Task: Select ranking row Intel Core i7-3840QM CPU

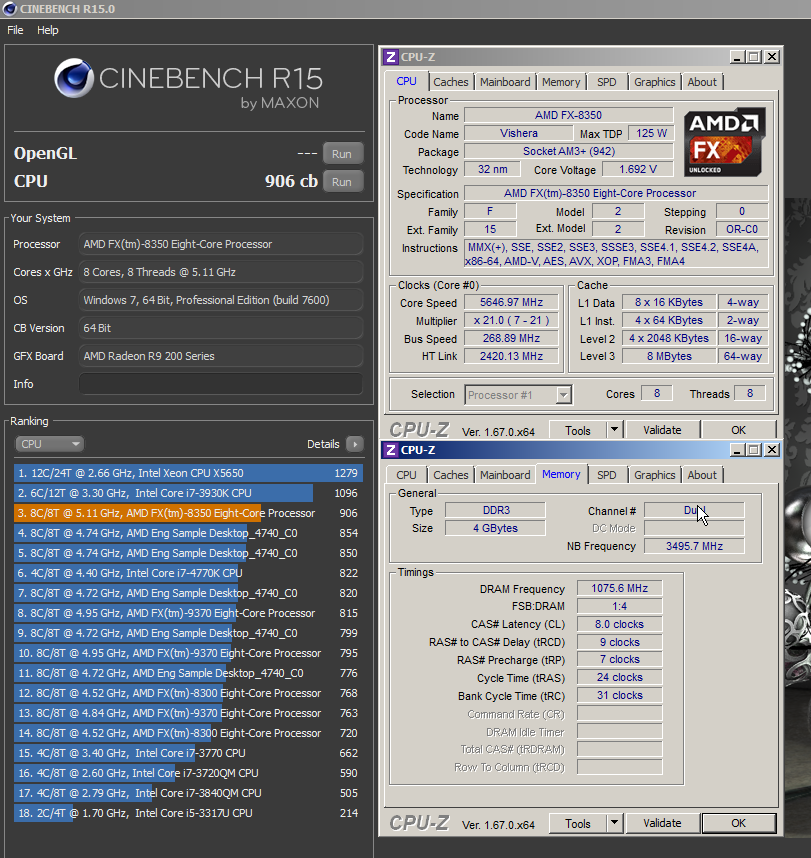Action: coord(188,793)
